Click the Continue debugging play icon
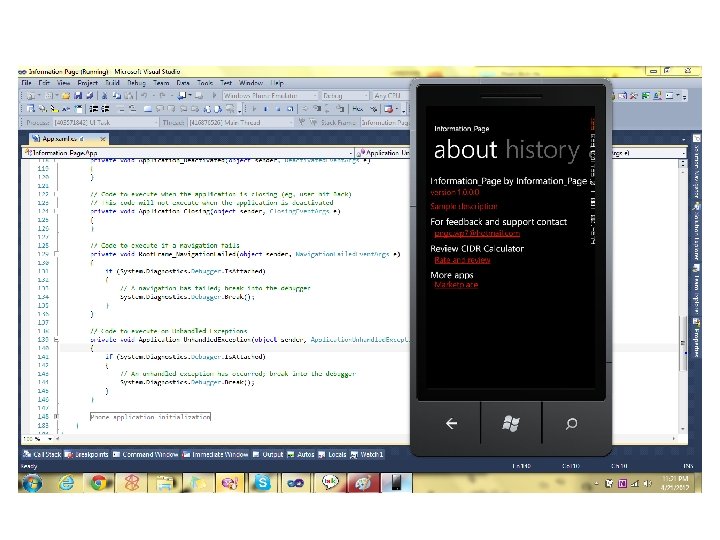The height and width of the screenshot is (540, 720). click(254, 109)
